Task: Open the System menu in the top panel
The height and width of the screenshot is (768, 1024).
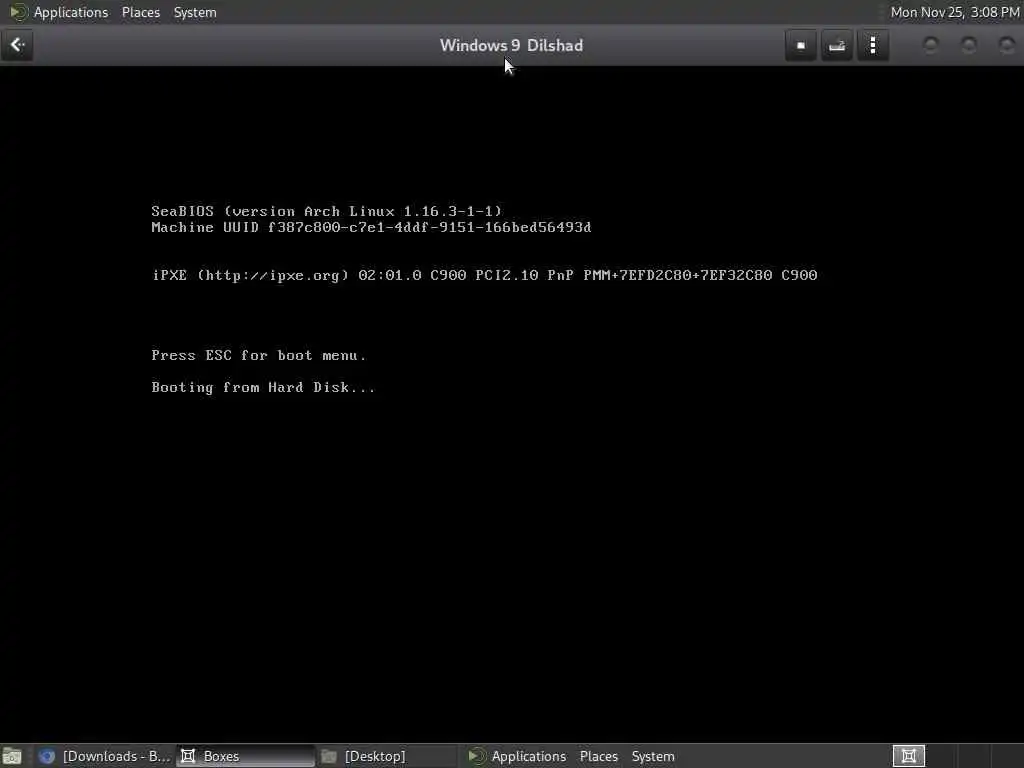Action: [195, 12]
